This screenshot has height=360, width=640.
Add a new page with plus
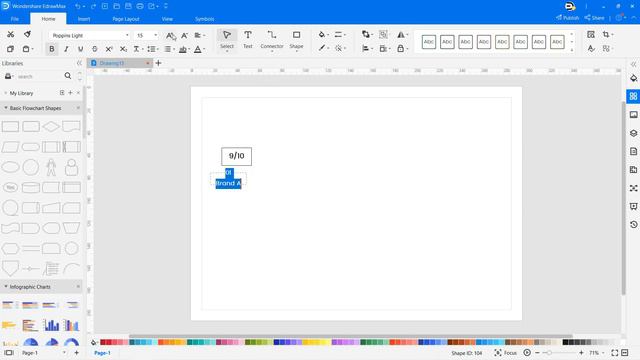tap(76, 353)
